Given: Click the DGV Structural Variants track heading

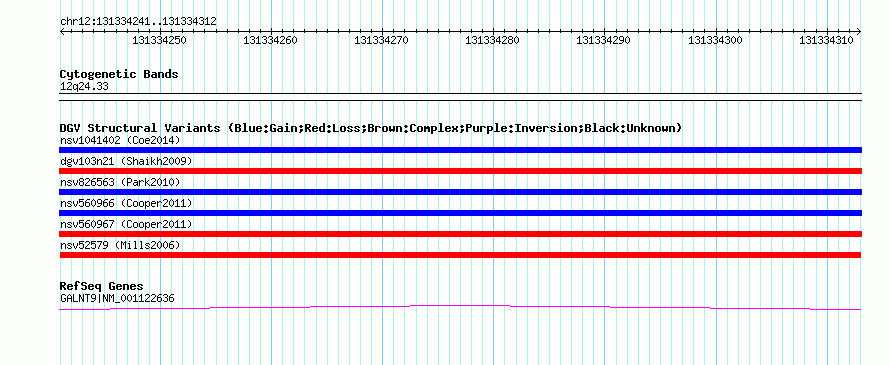Looking at the screenshot, I should click(371, 128).
